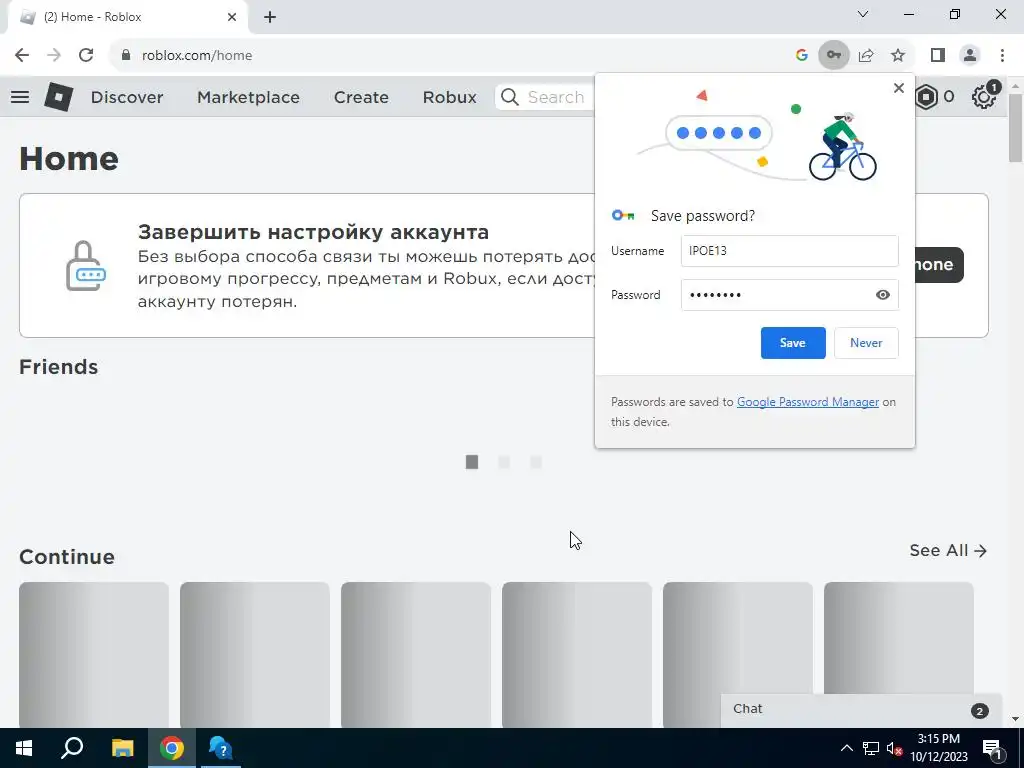This screenshot has width=1024, height=768.
Task: Click the network tray icon
Action: [x=871, y=748]
